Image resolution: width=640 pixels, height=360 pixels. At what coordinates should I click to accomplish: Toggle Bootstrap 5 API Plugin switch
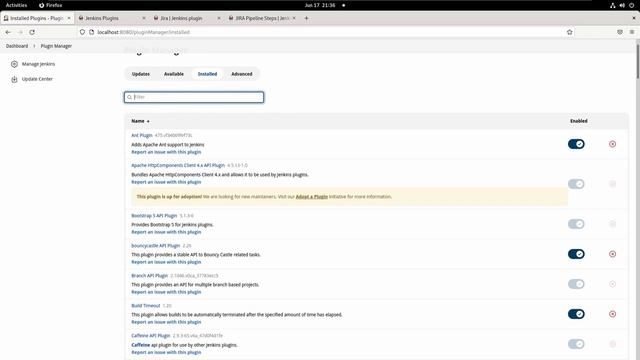tap(576, 224)
